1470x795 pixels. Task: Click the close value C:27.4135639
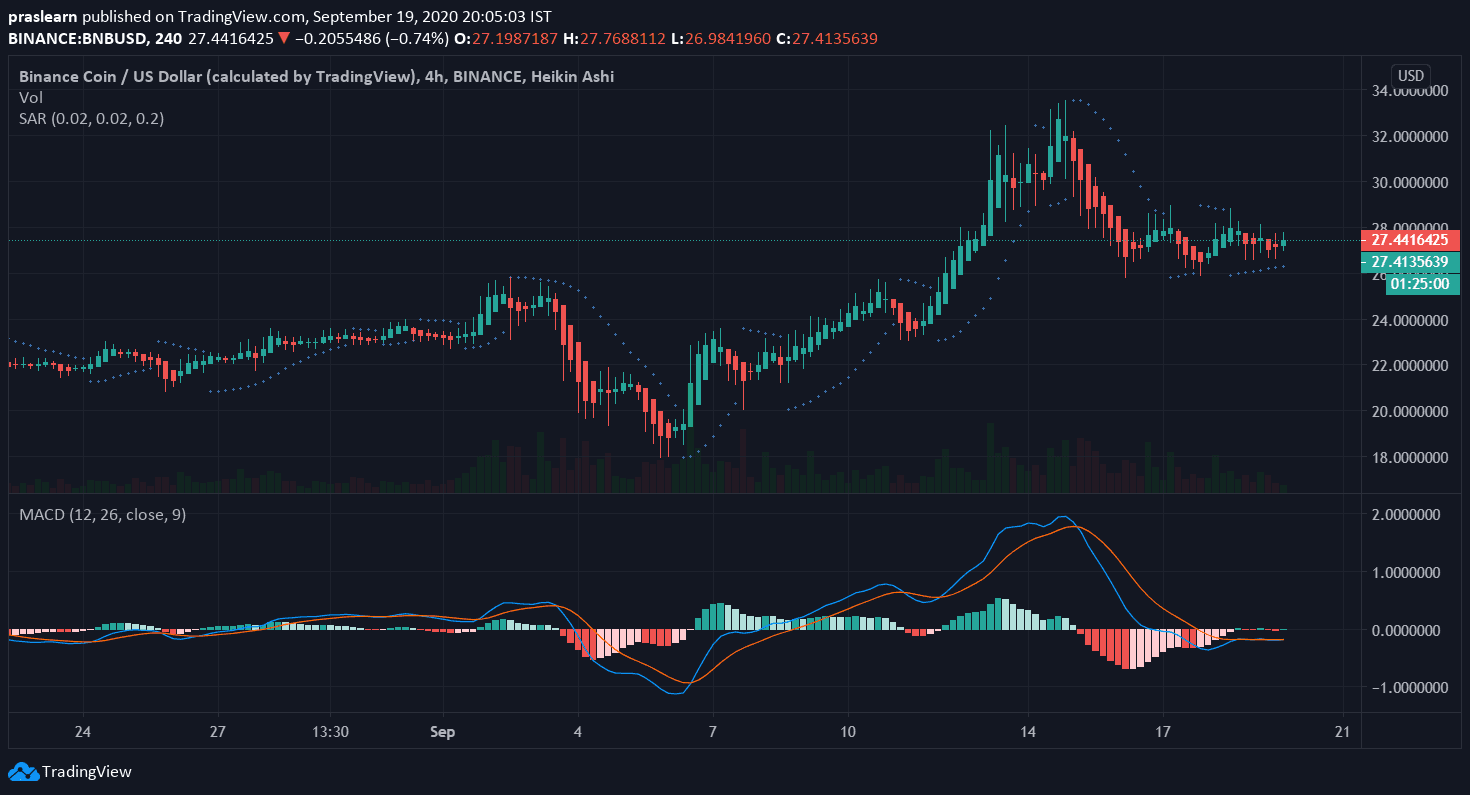tap(826, 38)
